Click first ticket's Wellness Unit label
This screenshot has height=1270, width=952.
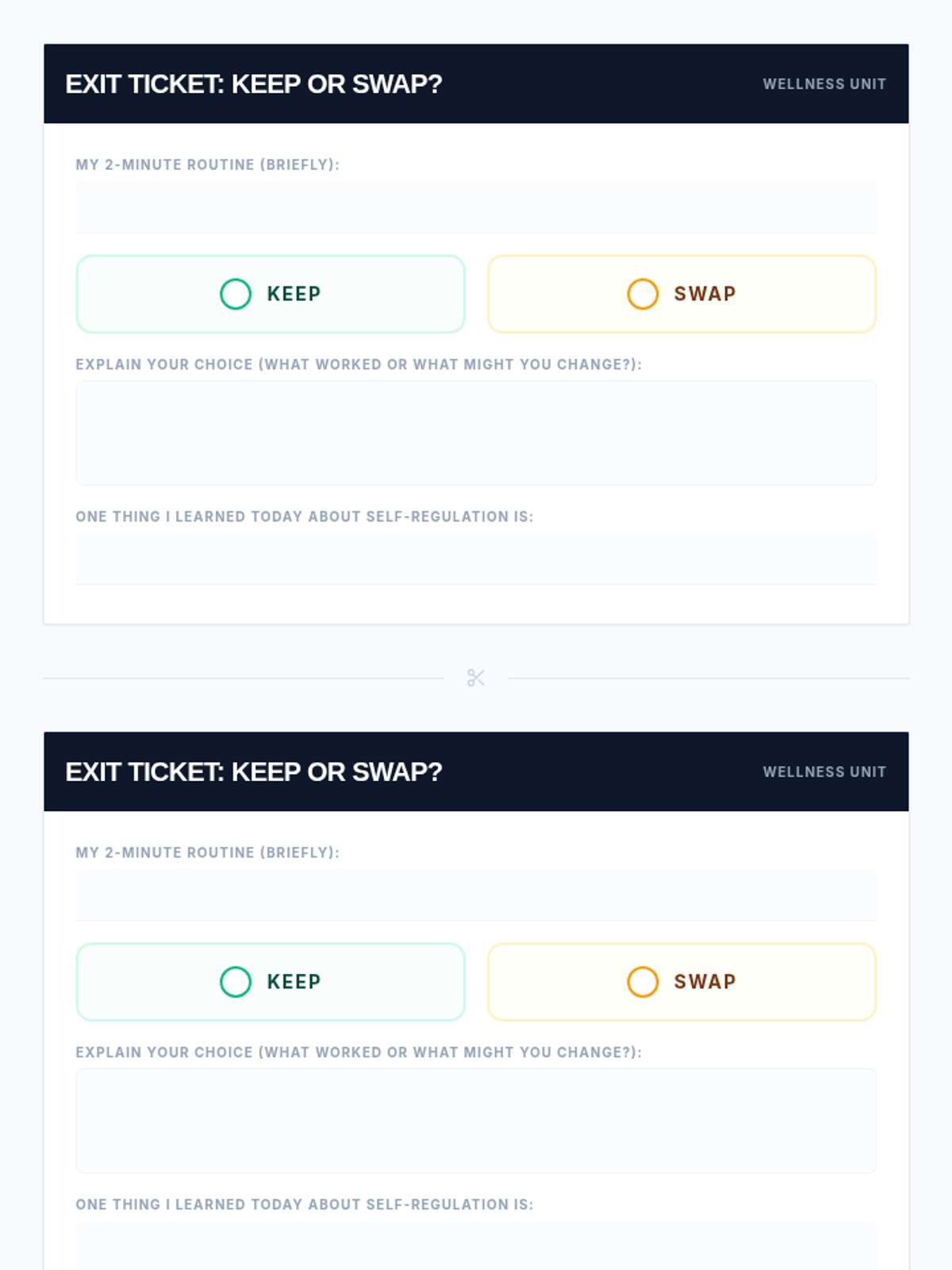(x=824, y=84)
